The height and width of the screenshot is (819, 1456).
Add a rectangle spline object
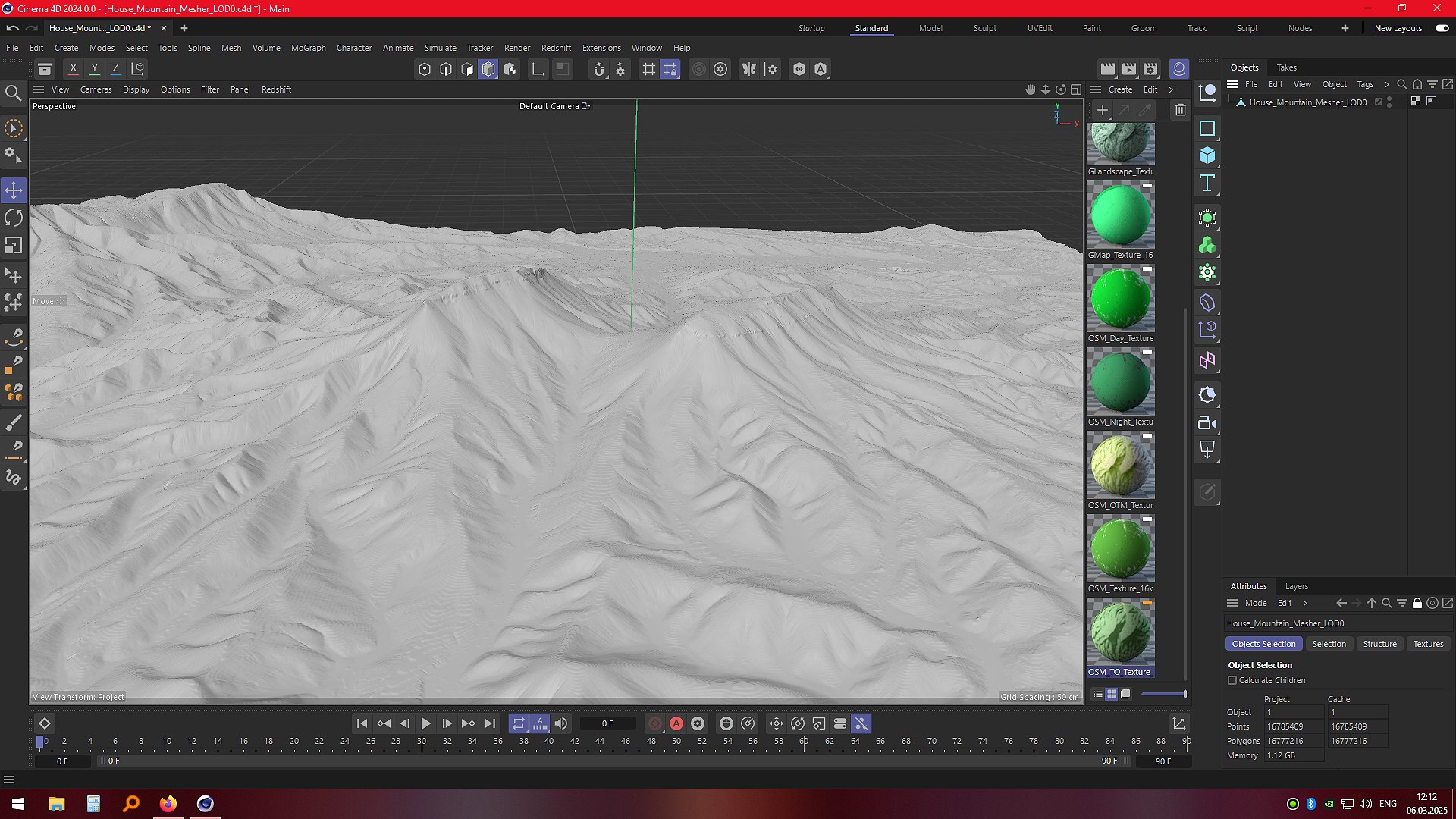click(x=1207, y=129)
